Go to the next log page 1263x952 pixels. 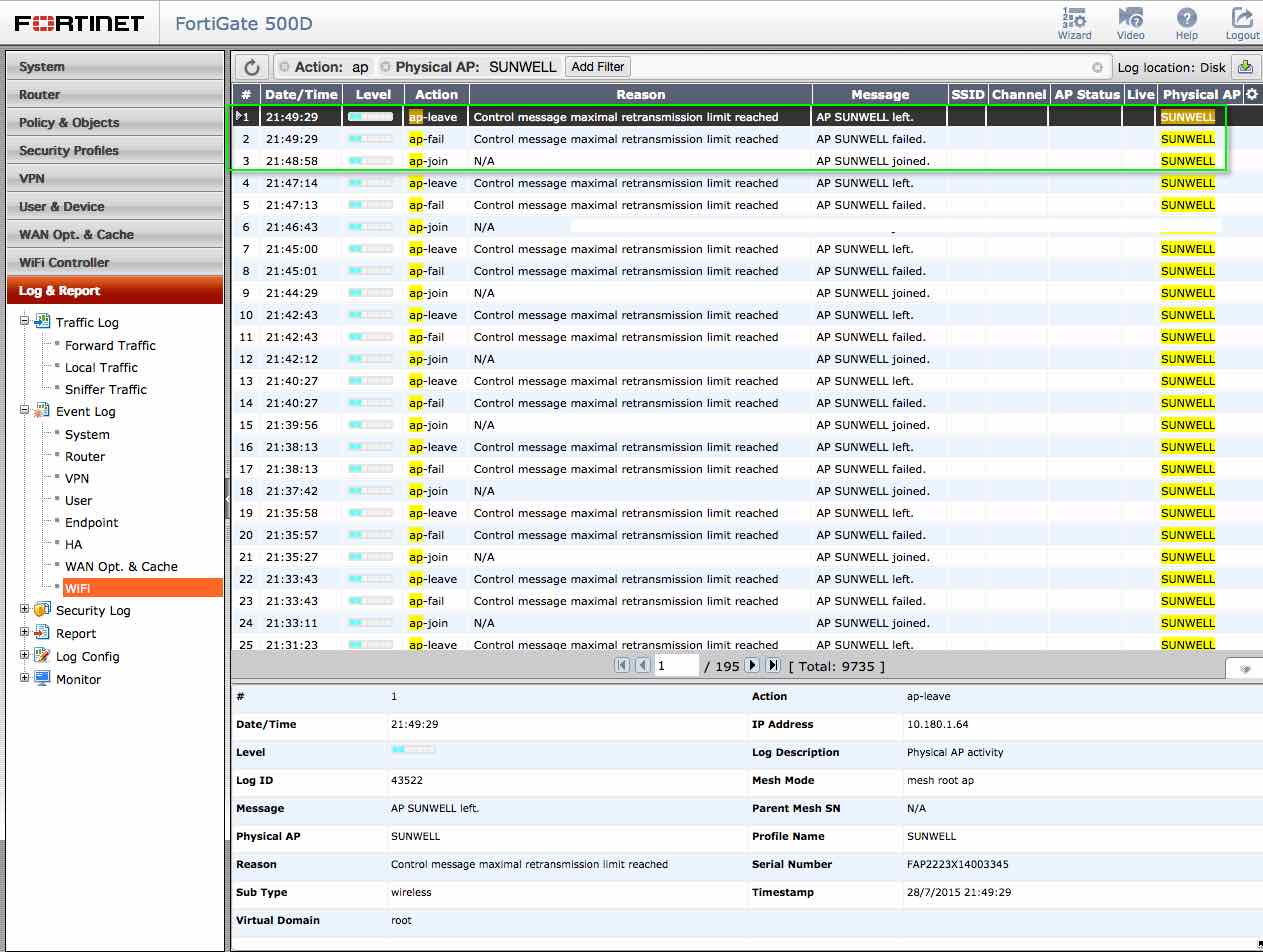click(752, 665)
